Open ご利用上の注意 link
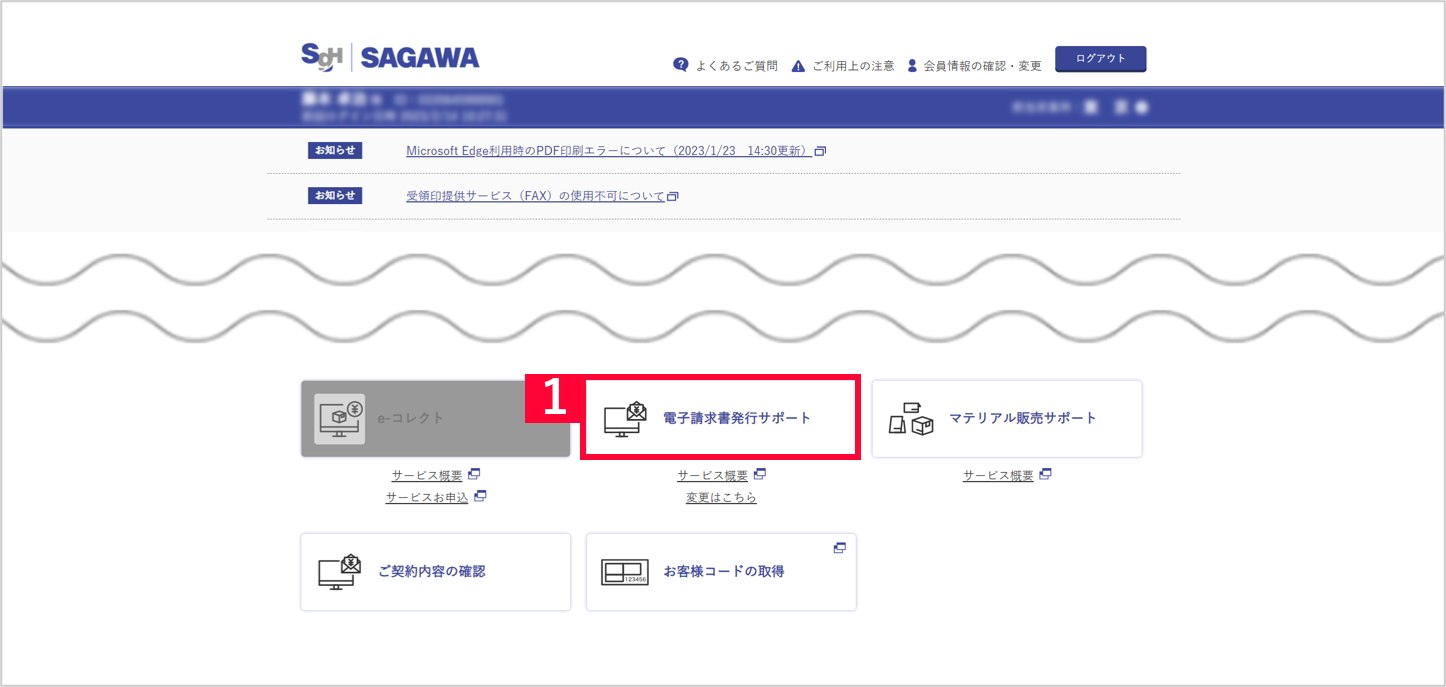Viewport: 1446px width, 687px height. click(x=853, y=66)
